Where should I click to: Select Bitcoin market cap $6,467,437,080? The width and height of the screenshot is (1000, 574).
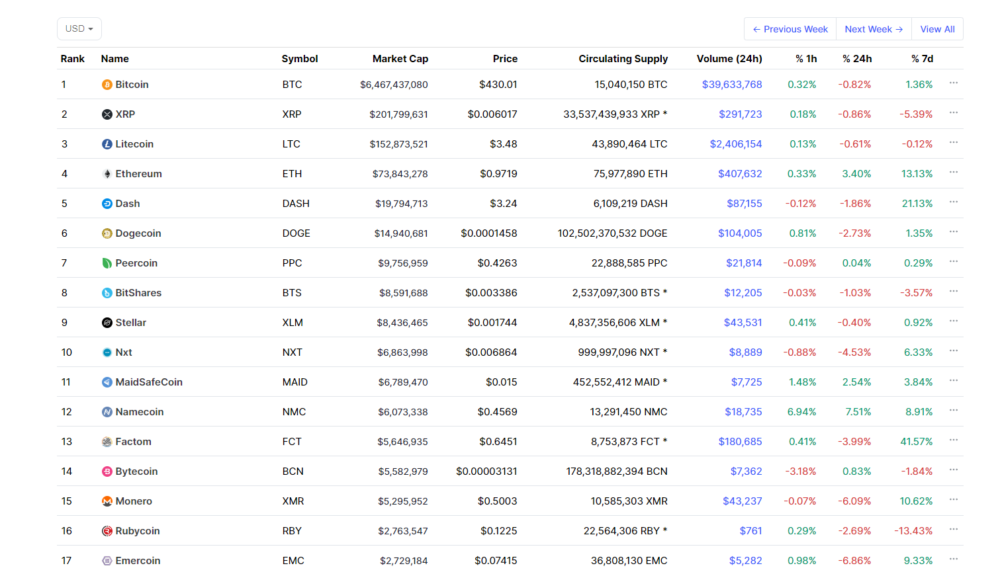pyautogui.click(x=393, y=85)
